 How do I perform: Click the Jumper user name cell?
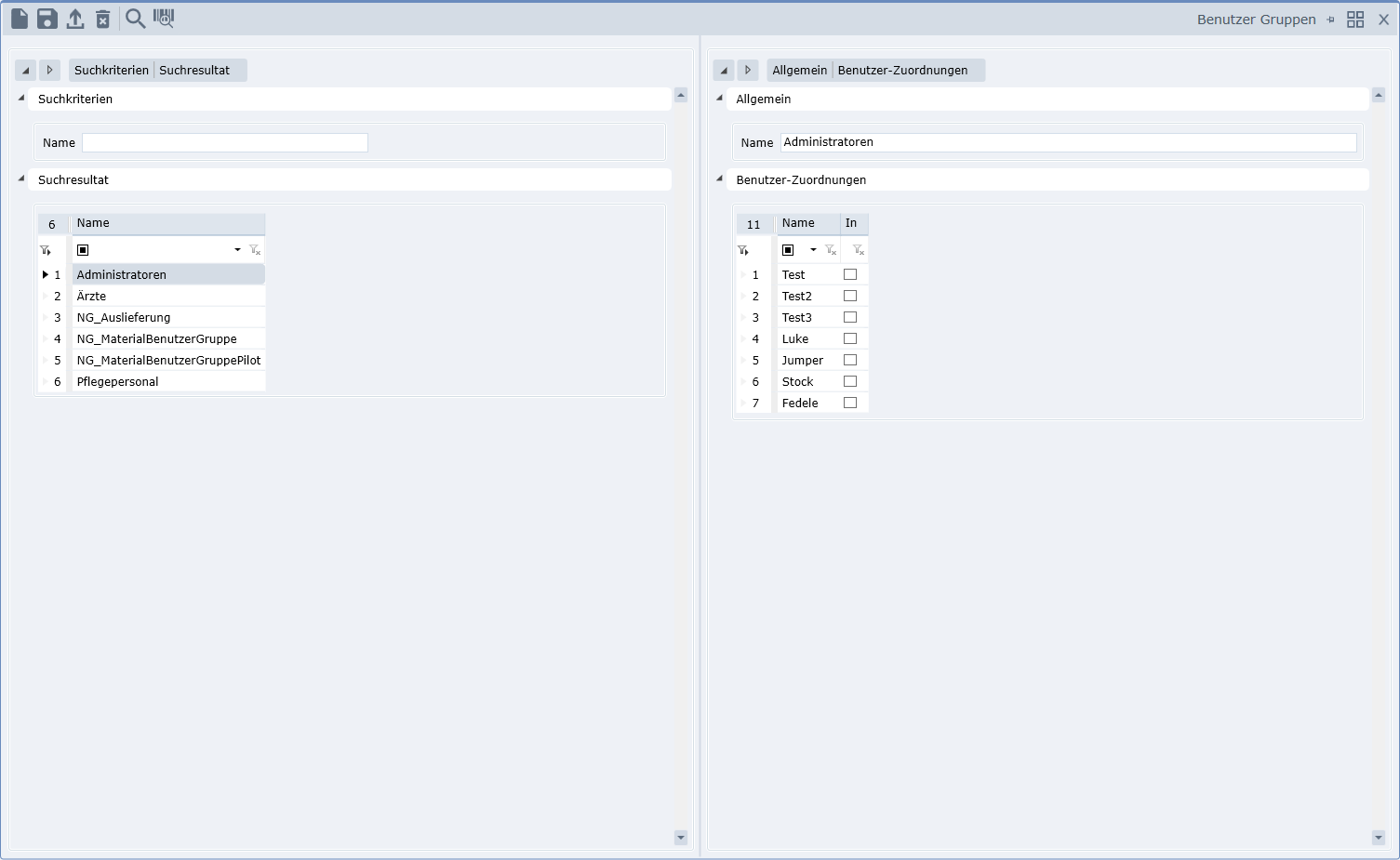pyautogui.click(x=808, y=360)
